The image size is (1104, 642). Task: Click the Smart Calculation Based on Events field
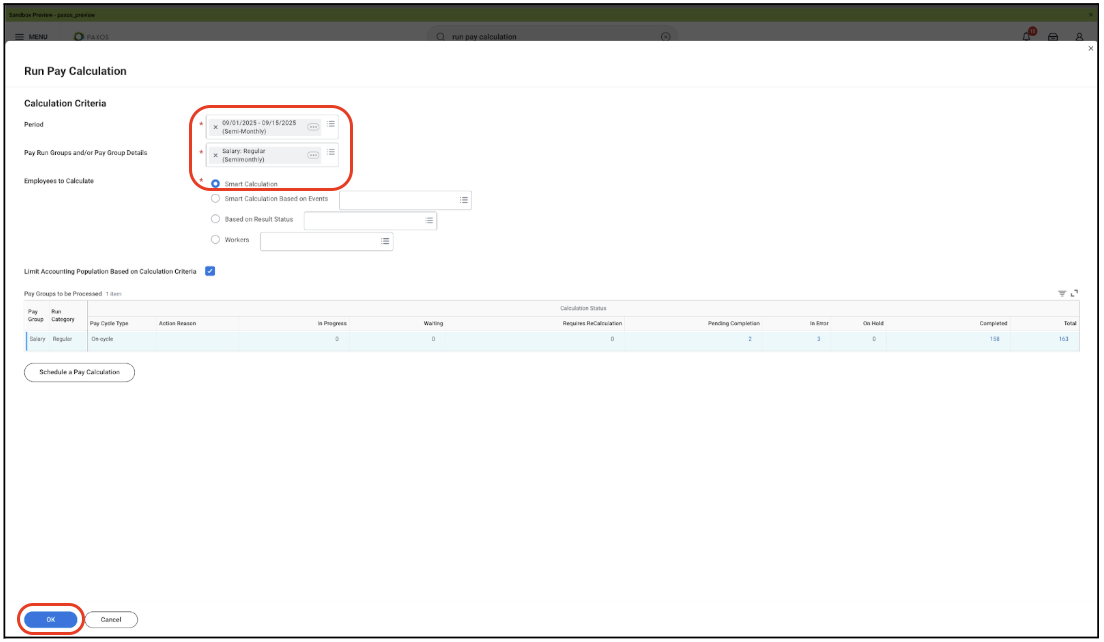(405, 200)
